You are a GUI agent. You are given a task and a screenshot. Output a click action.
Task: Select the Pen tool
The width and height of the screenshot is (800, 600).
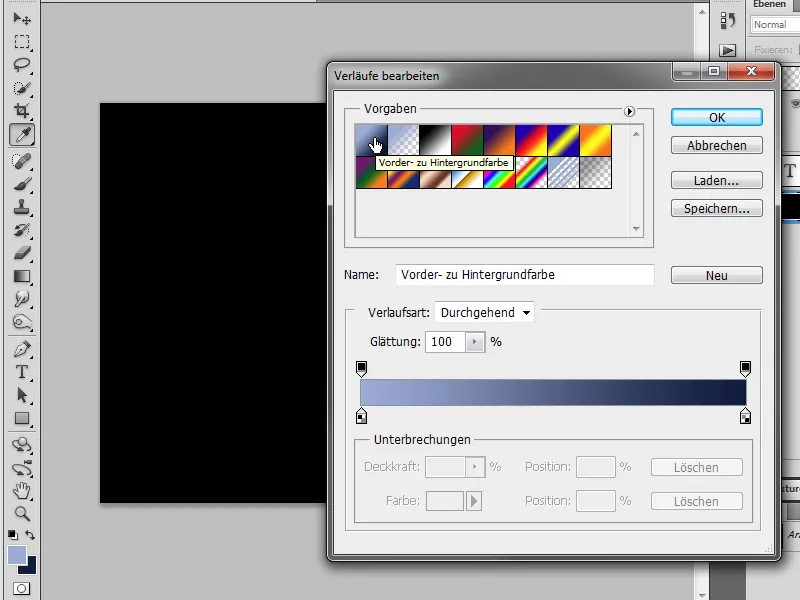pos(21,349)
